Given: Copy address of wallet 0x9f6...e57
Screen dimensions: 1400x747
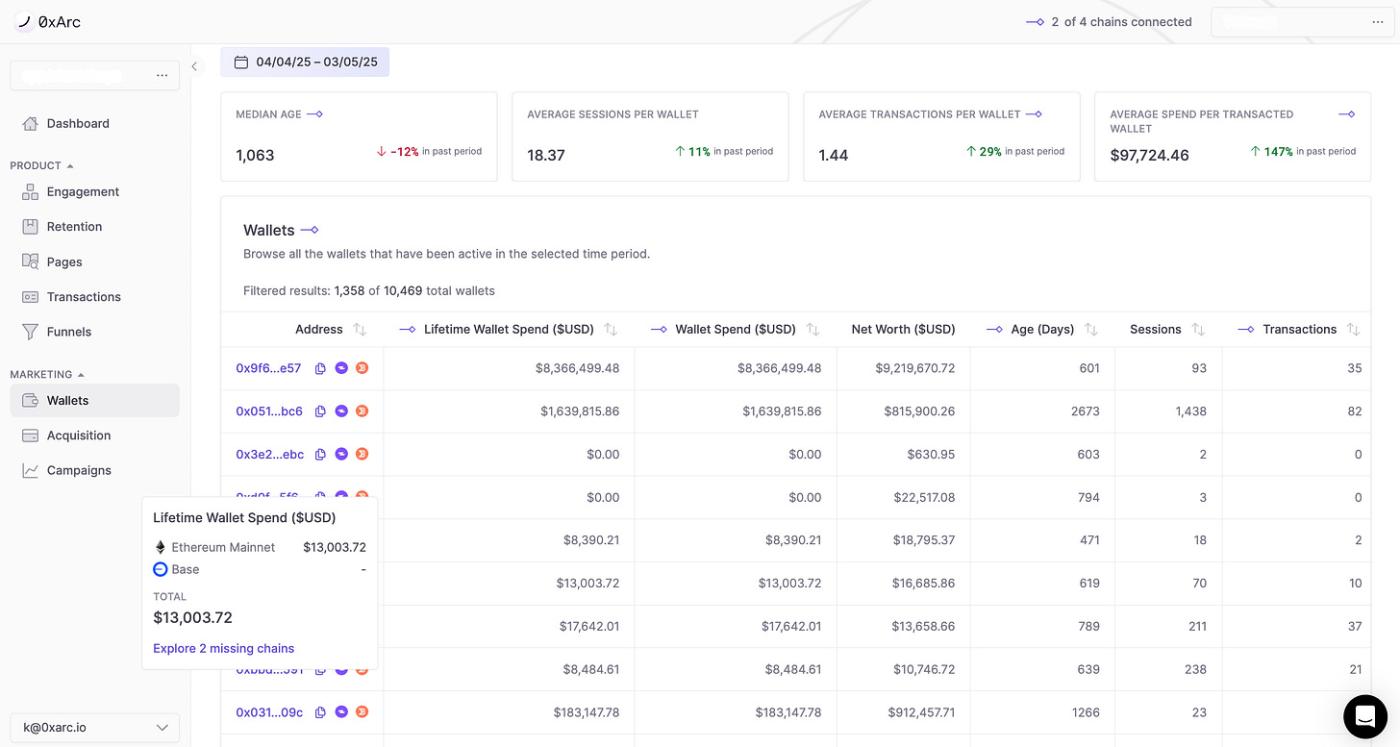Looking at the screenshot, I should click(320, 368).
